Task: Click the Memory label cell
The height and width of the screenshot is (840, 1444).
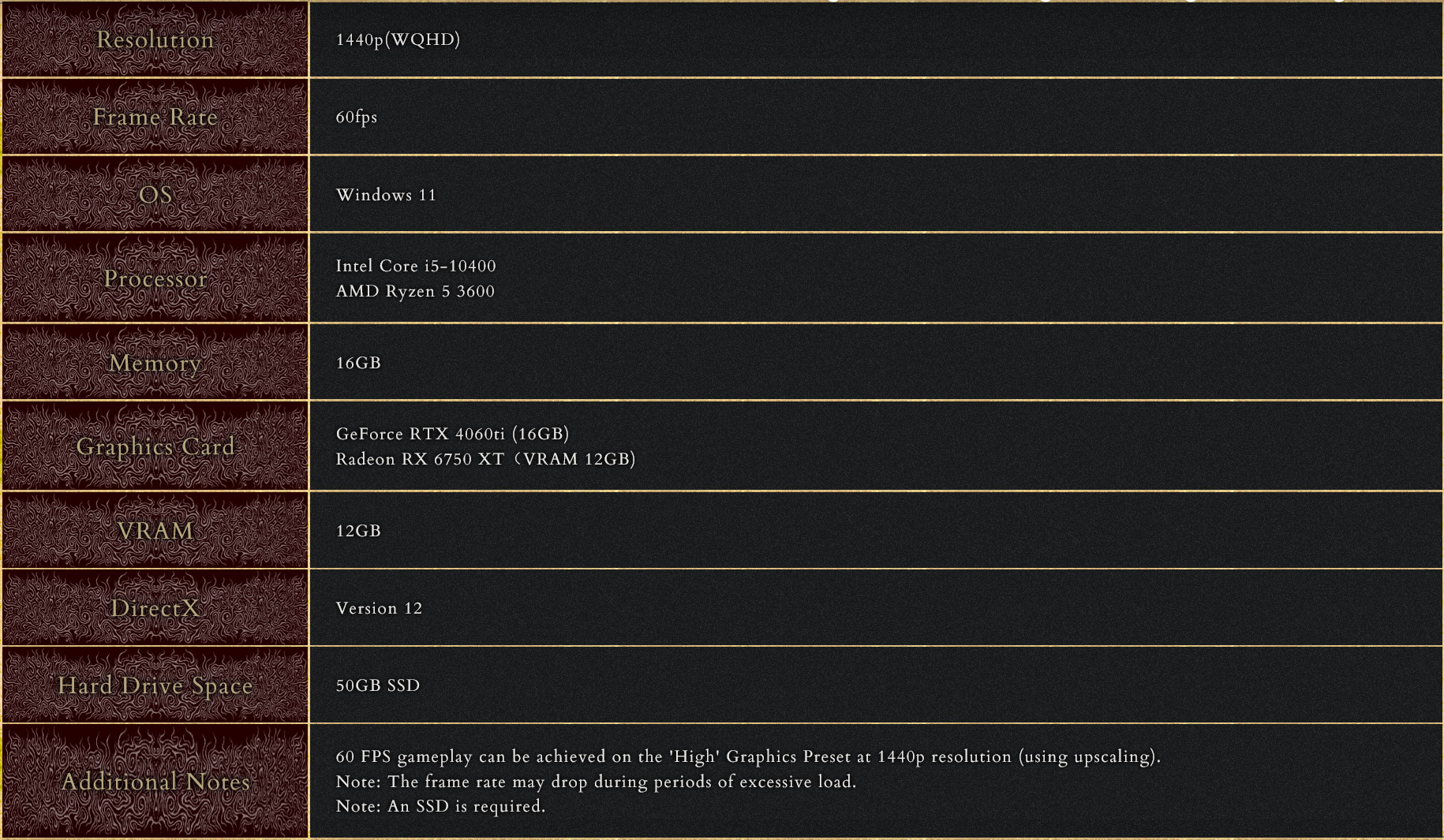Action: pos(155,363)
